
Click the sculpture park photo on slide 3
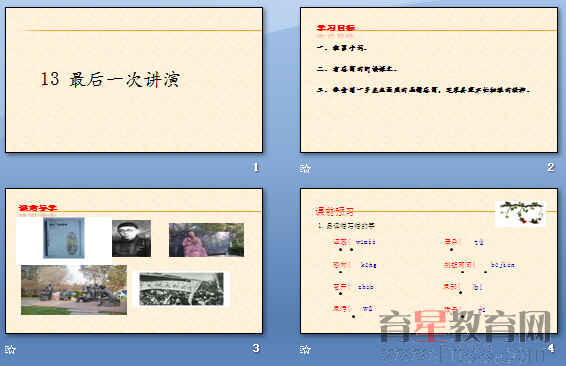(x=74, y=290)
